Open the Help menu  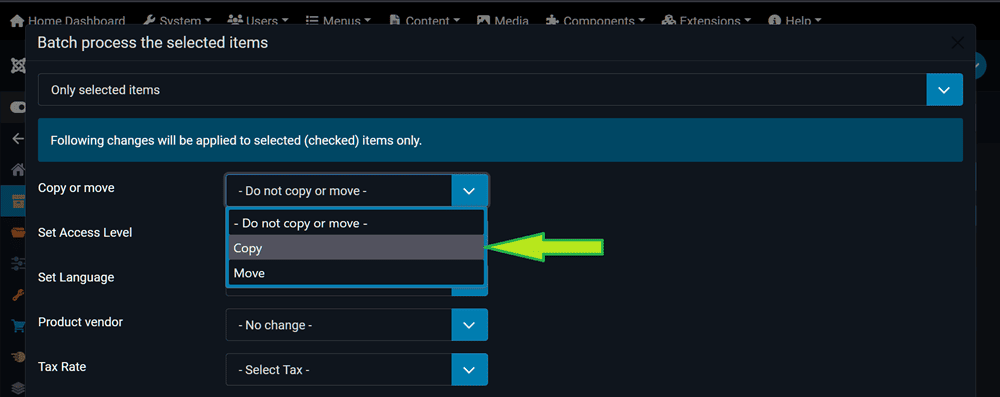(795, 20)
